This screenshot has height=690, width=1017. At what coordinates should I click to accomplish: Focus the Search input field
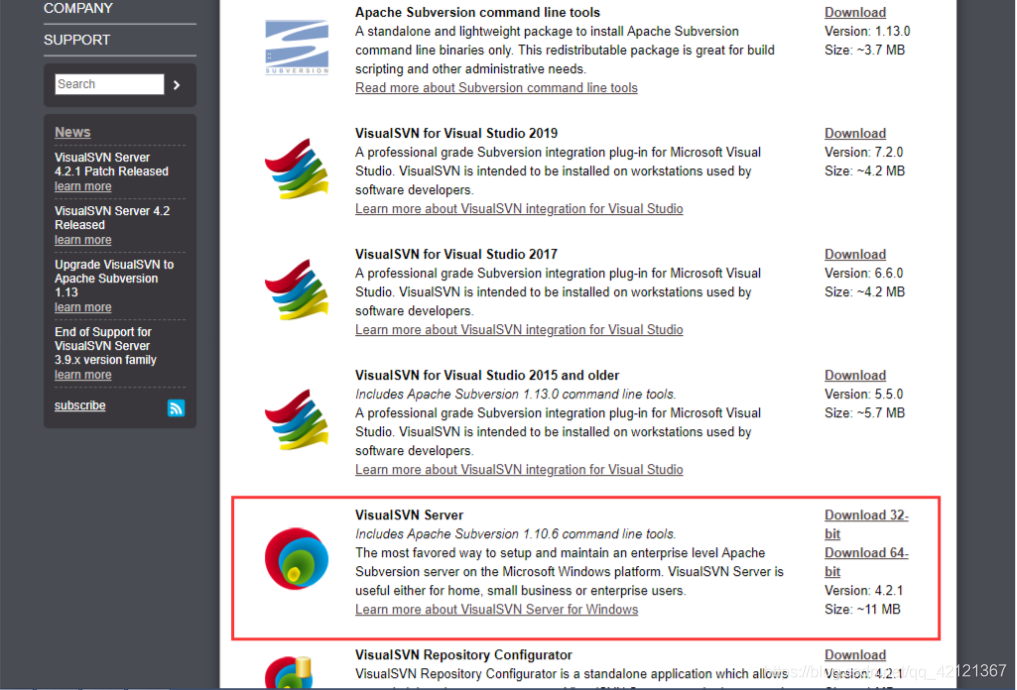(x=109, y=84)
